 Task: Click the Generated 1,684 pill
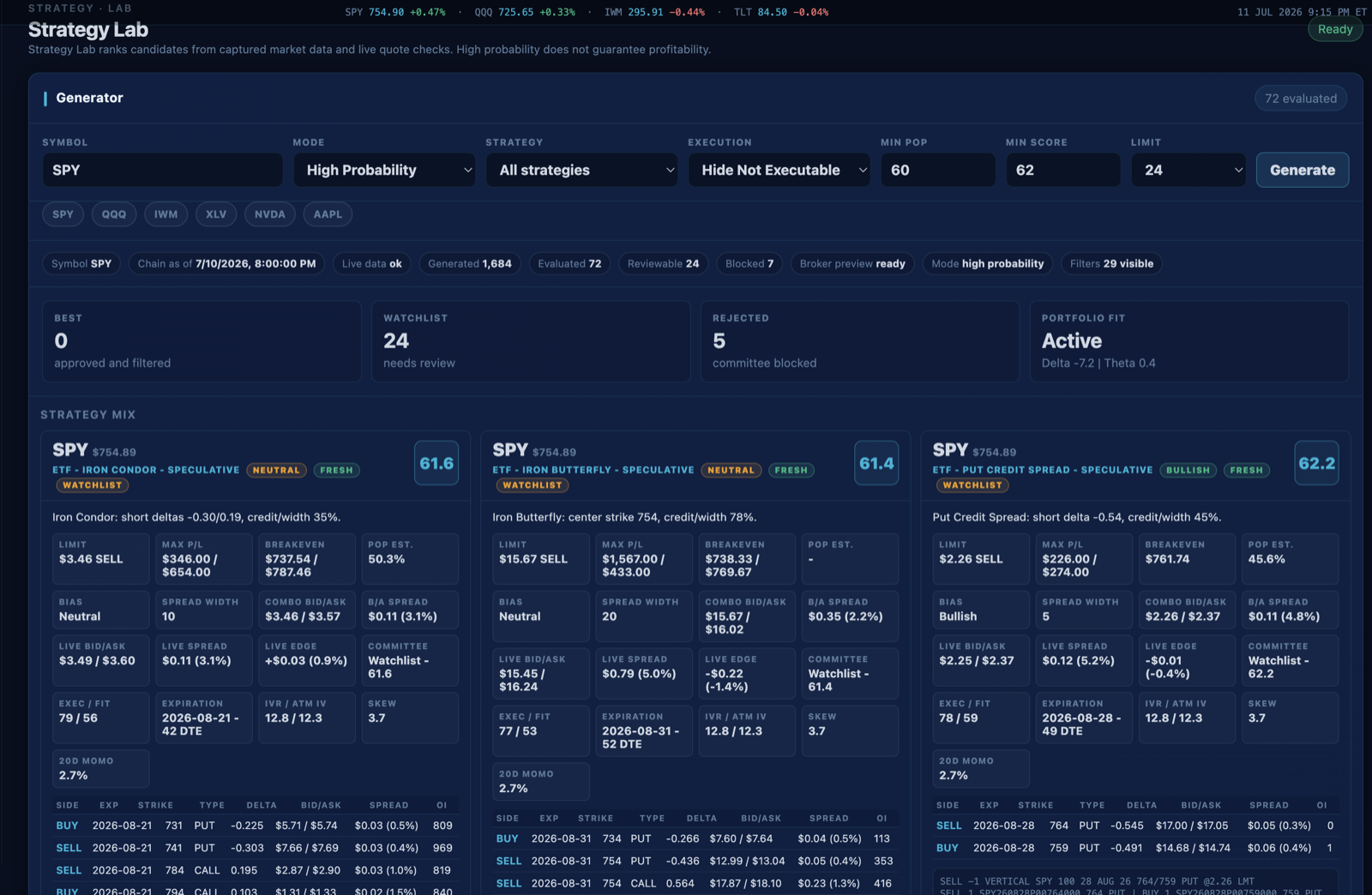click(470, 263)
